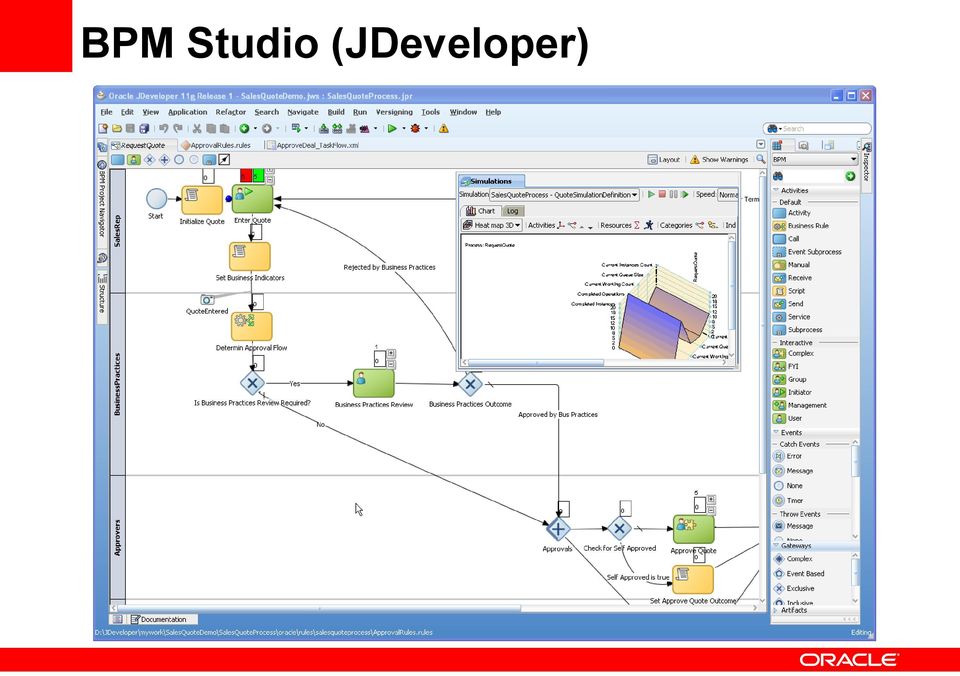This screenshot has height=676, width=960.
Task: Collapse the Activities palette section
Action: pos(776,190)
